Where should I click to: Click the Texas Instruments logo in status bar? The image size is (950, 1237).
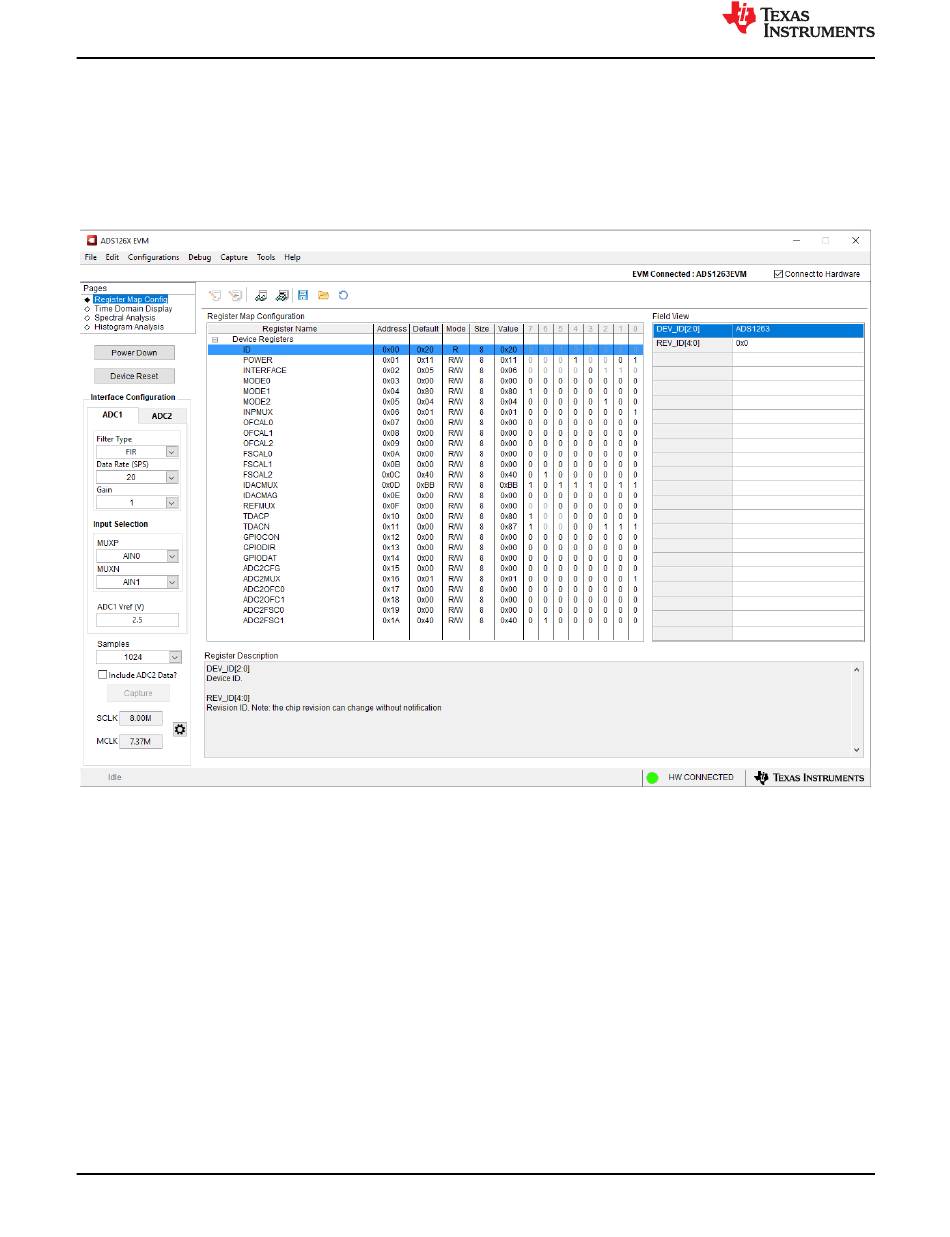[810, 777]
